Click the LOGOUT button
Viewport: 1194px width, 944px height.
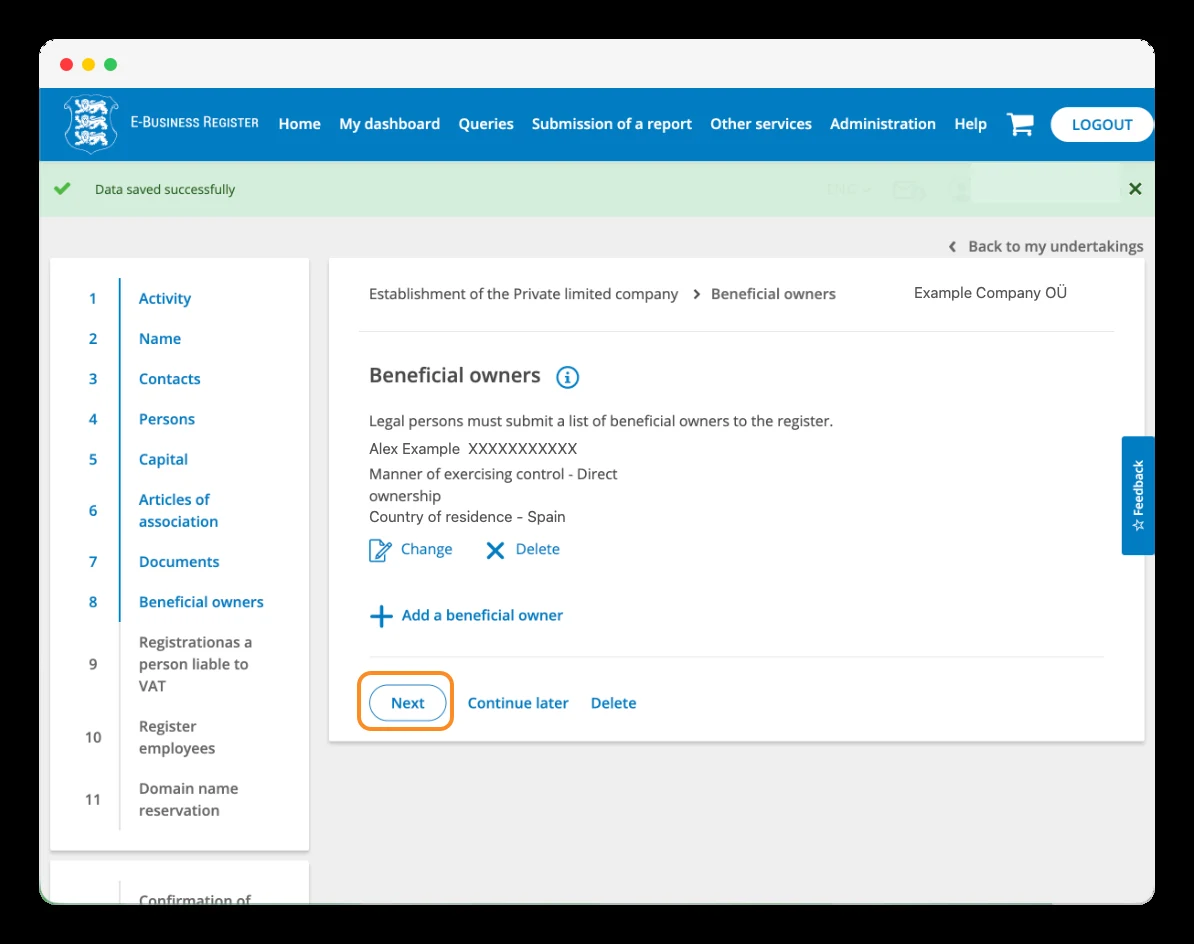pos(1102,125)
